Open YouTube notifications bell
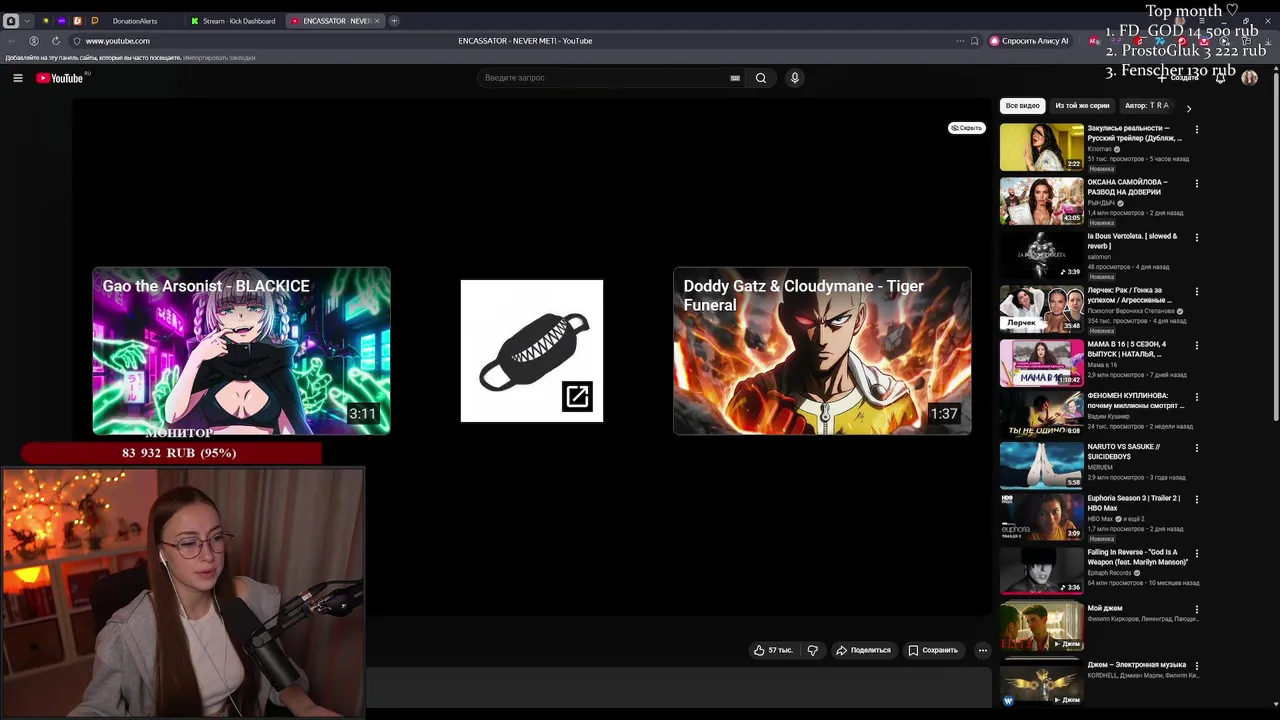The height and width of the screenshot is (720, 1280). pos(1220,78)
